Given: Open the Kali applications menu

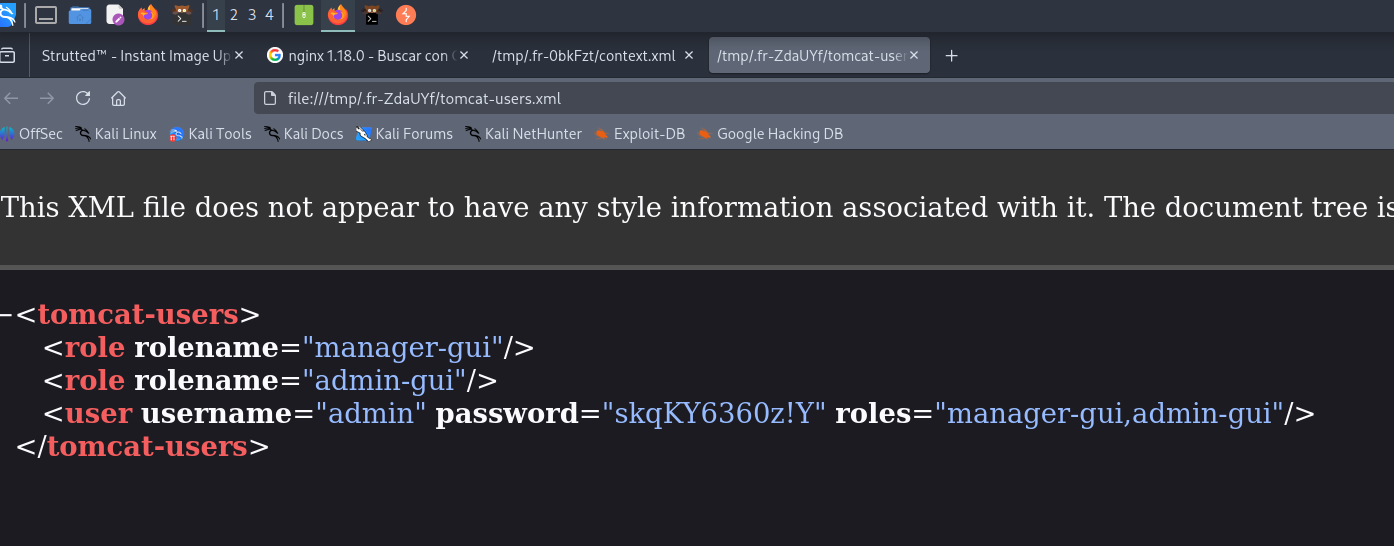Looking at the screenshot, I should coord(8,14).
